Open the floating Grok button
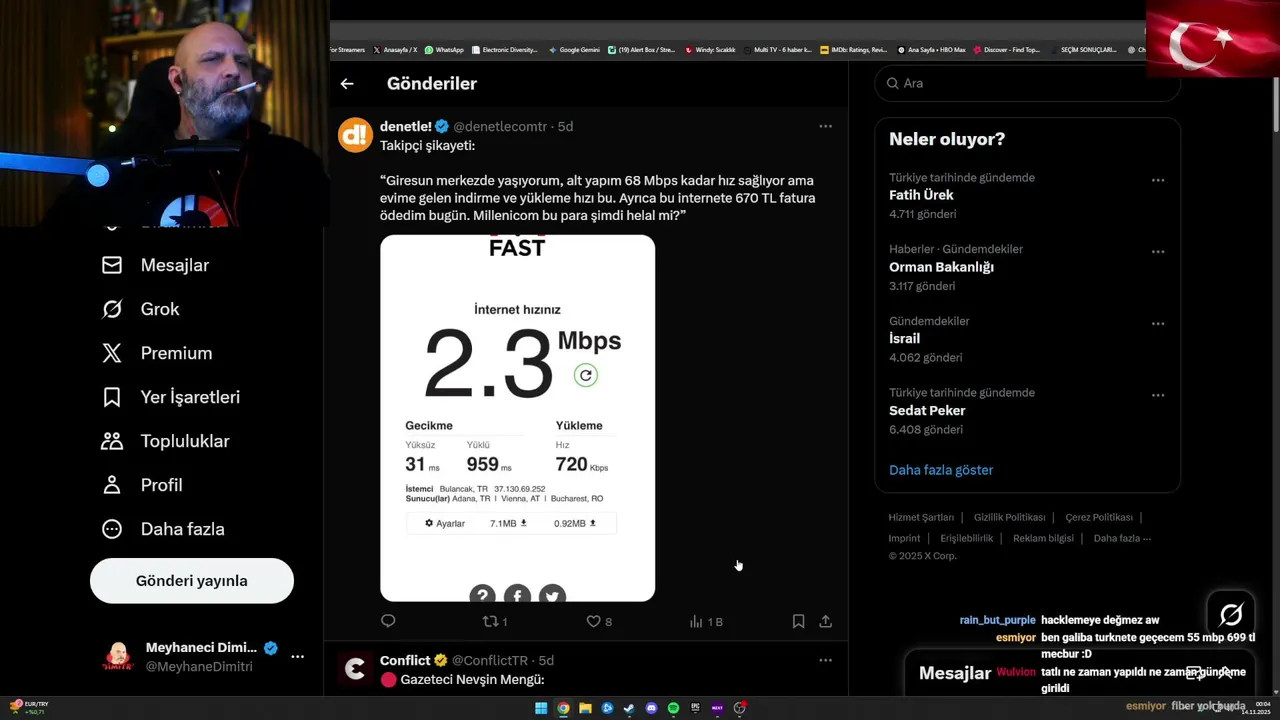The height and width of the screenshot is (720, 1280). (x=1231, y=613)
